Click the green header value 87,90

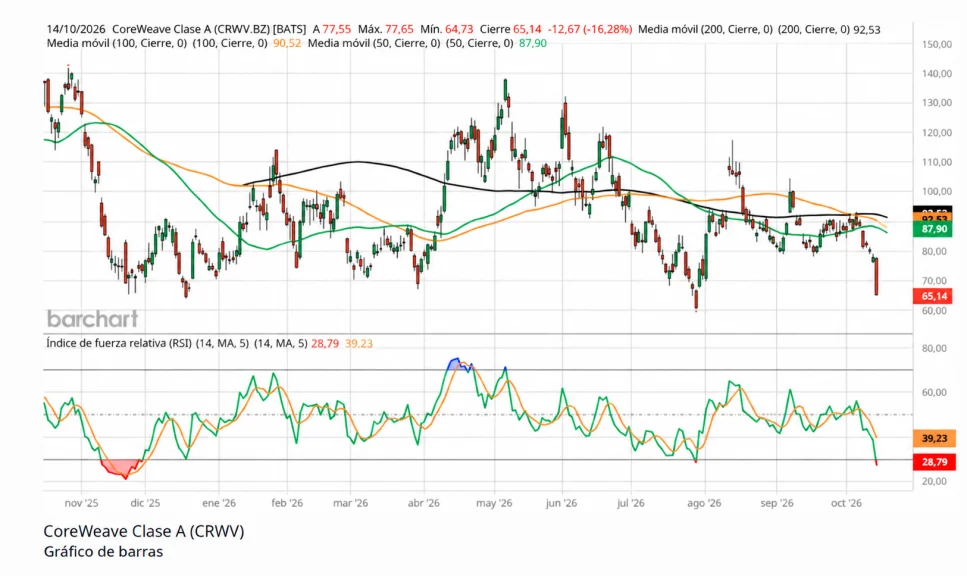pyautogui.click(x=533, y=43)
